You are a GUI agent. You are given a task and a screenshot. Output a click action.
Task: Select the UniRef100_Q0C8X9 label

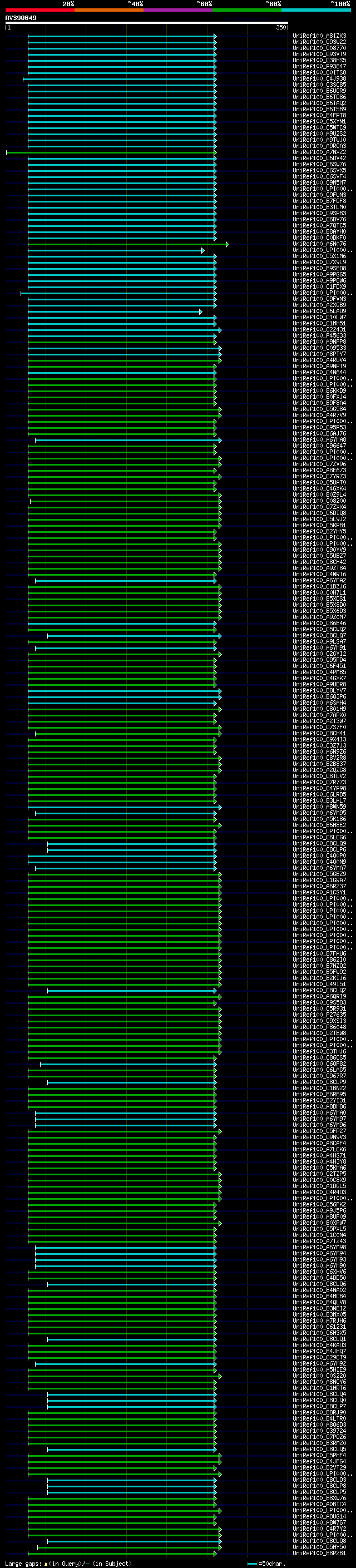coord(319,1180)
